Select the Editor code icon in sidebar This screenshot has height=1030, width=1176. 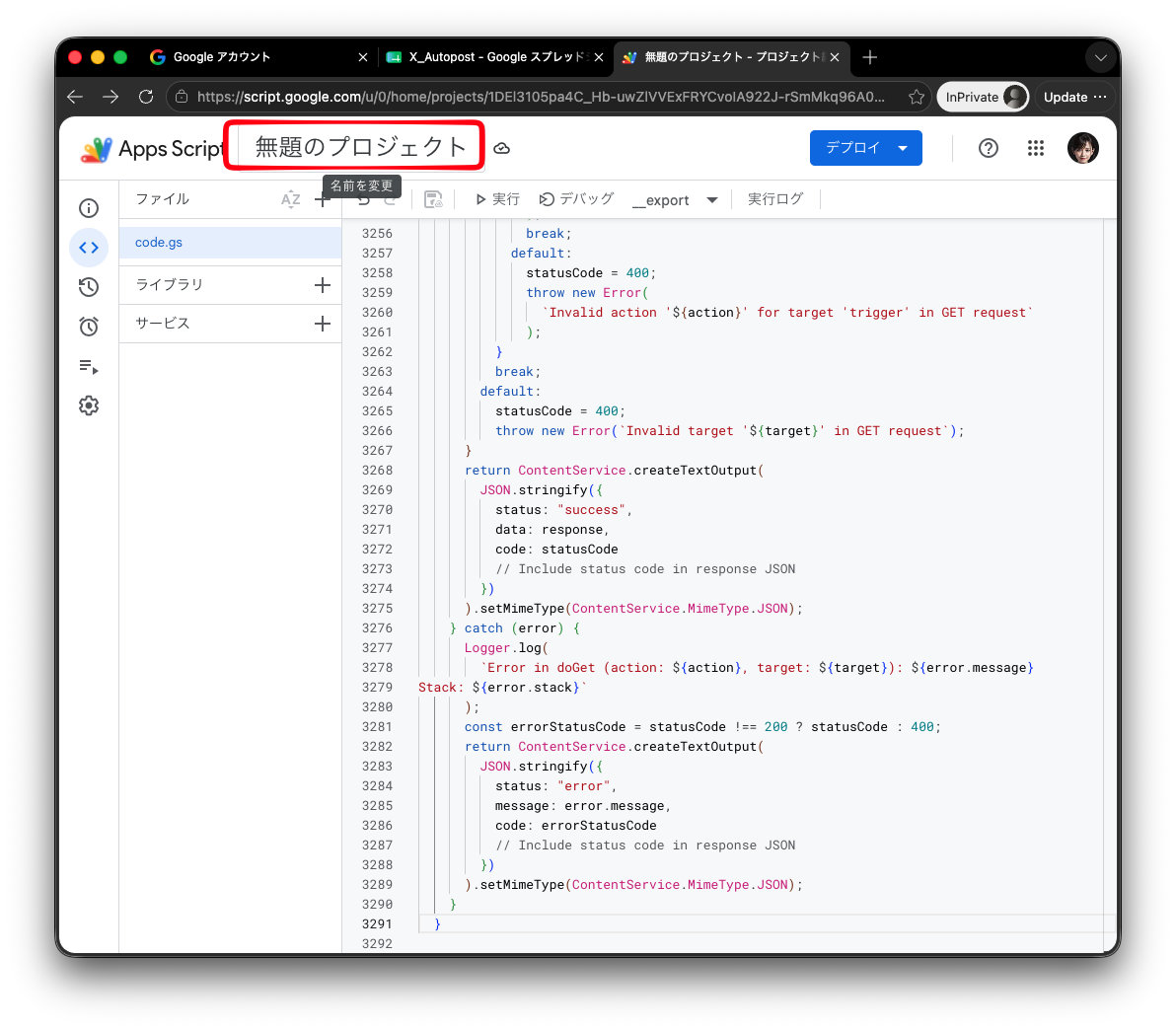coord(89,248)
